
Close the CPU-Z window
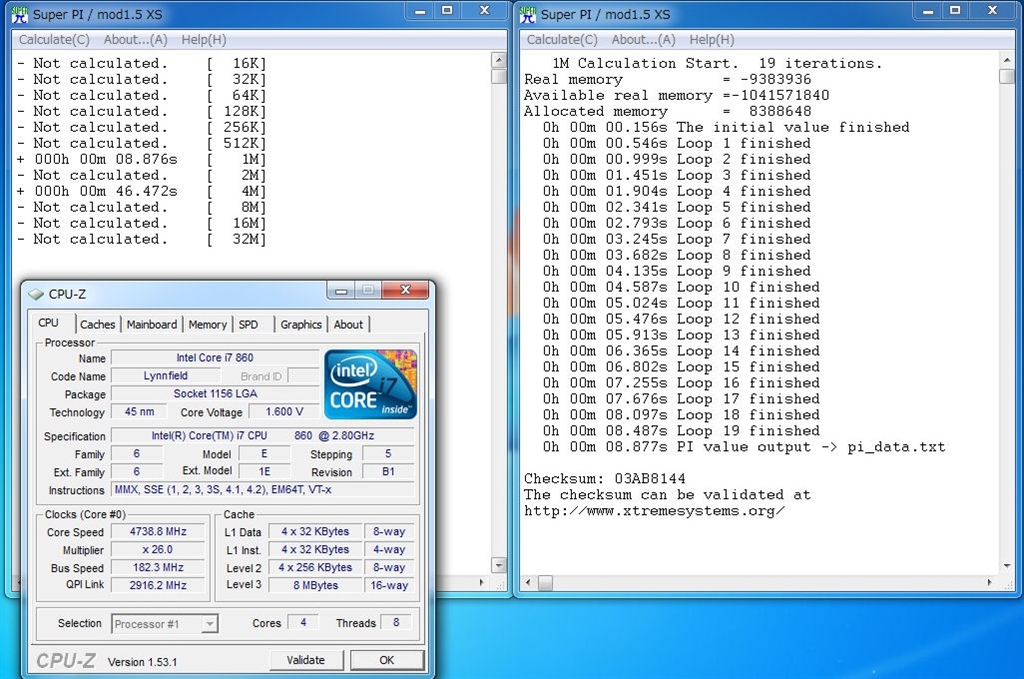[x=406, y=290]
